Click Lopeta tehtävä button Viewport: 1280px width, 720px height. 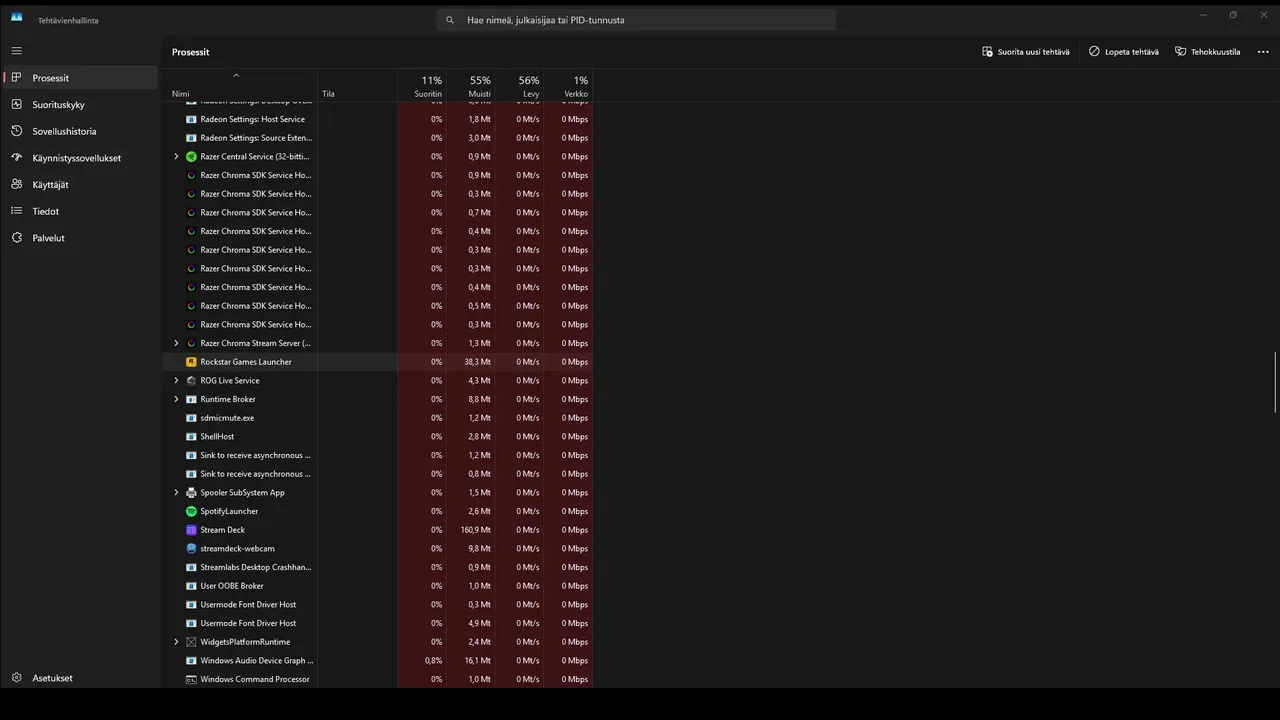click(x=1124, y=52)
